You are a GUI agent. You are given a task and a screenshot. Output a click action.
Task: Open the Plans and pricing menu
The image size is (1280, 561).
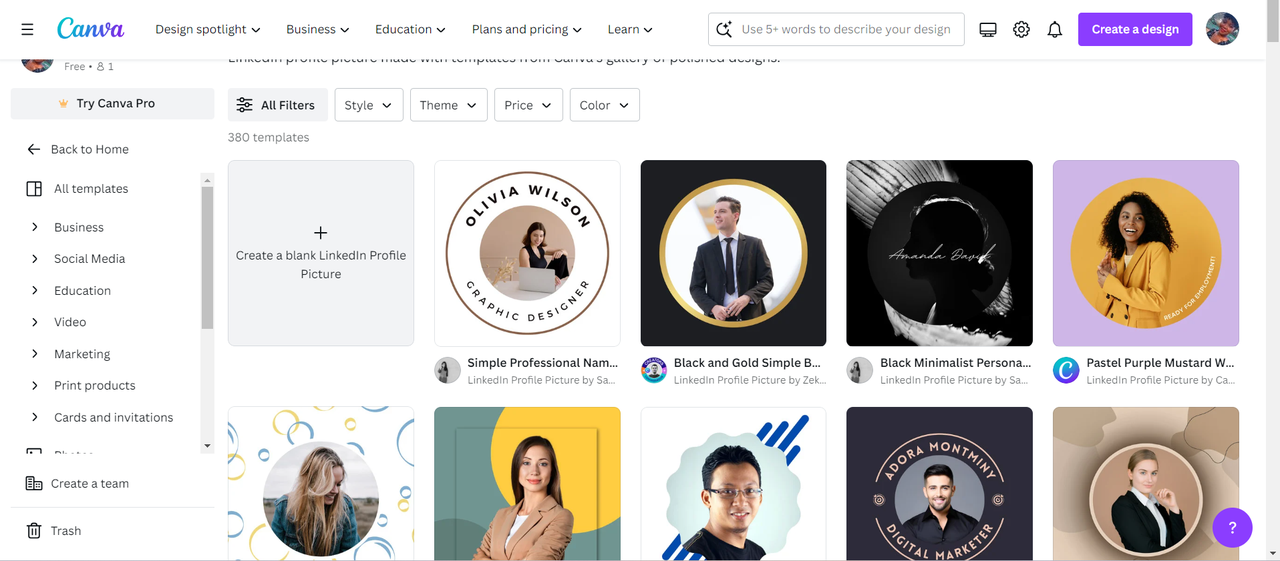526,30
